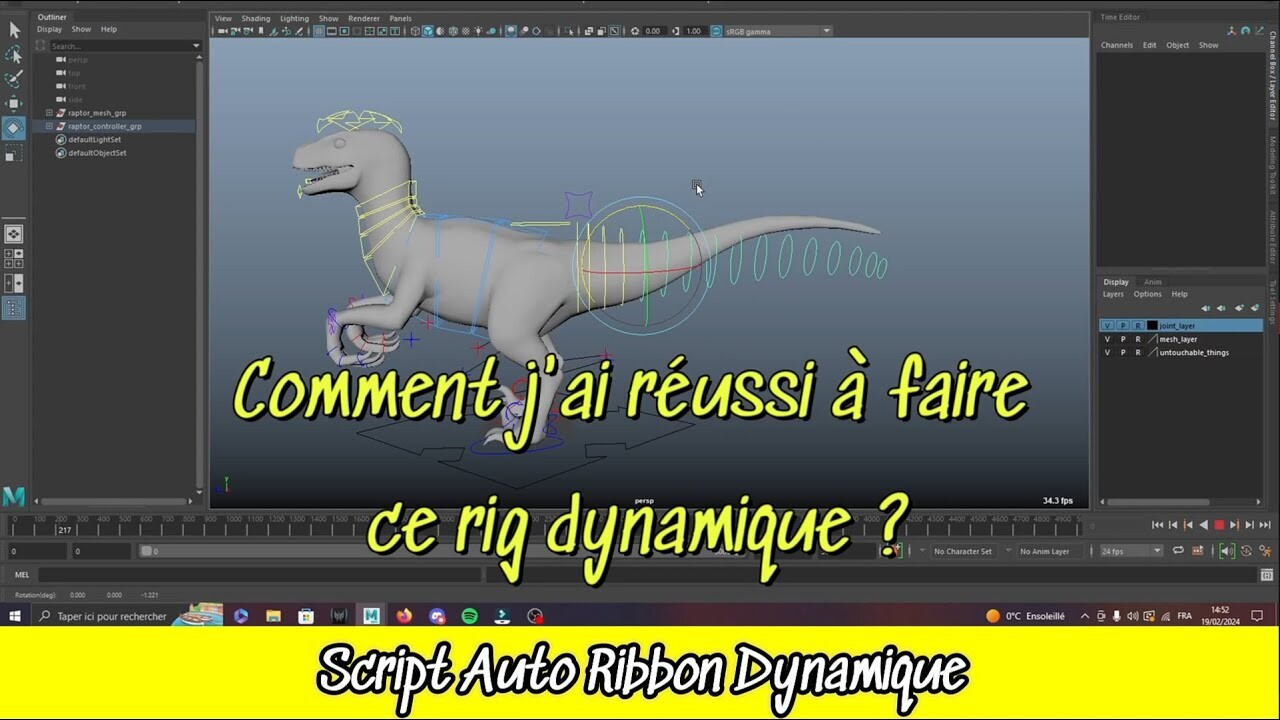Enable the mute audio toggle in the playback bar

click(x=1226, y=550)
